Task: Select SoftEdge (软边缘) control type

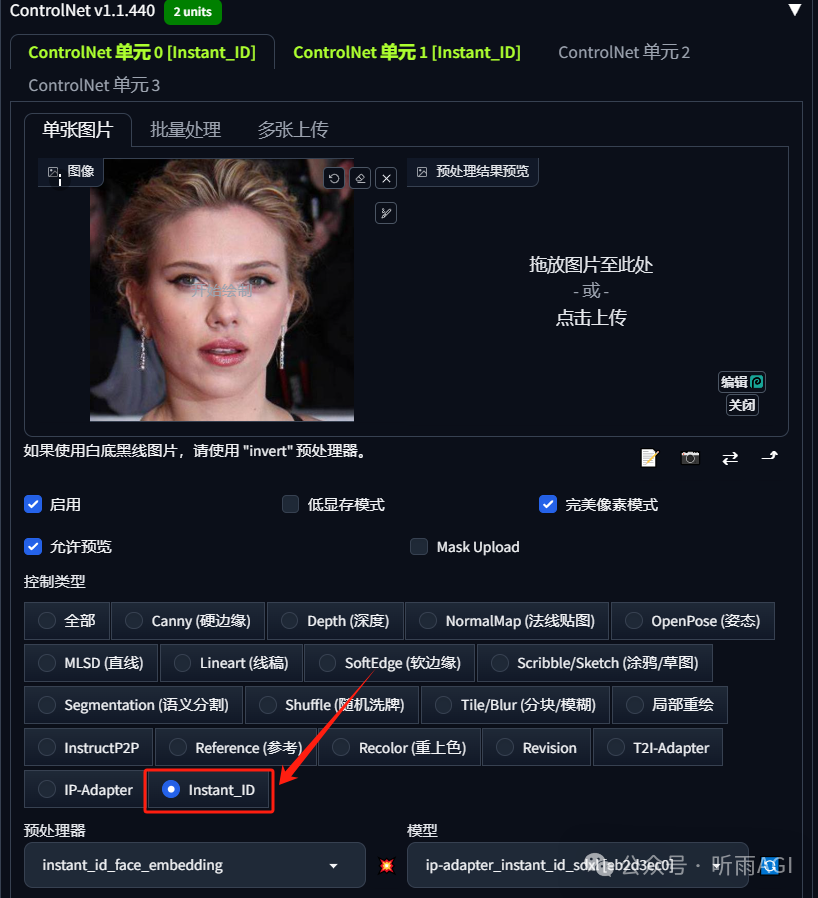Action: pyautogui.click(x=390, y=663)
